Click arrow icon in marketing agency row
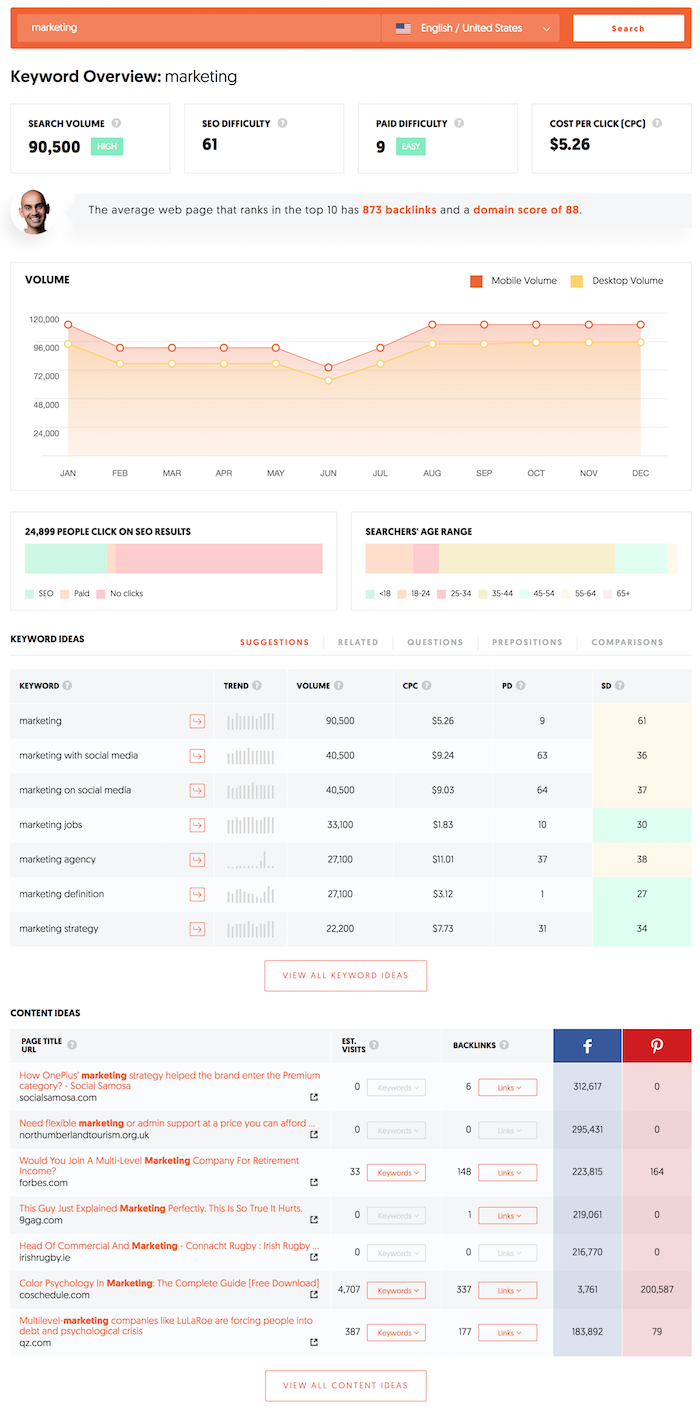Image resolution: width=700 pixels, height=1415 pixels. [x=197, y=860]
